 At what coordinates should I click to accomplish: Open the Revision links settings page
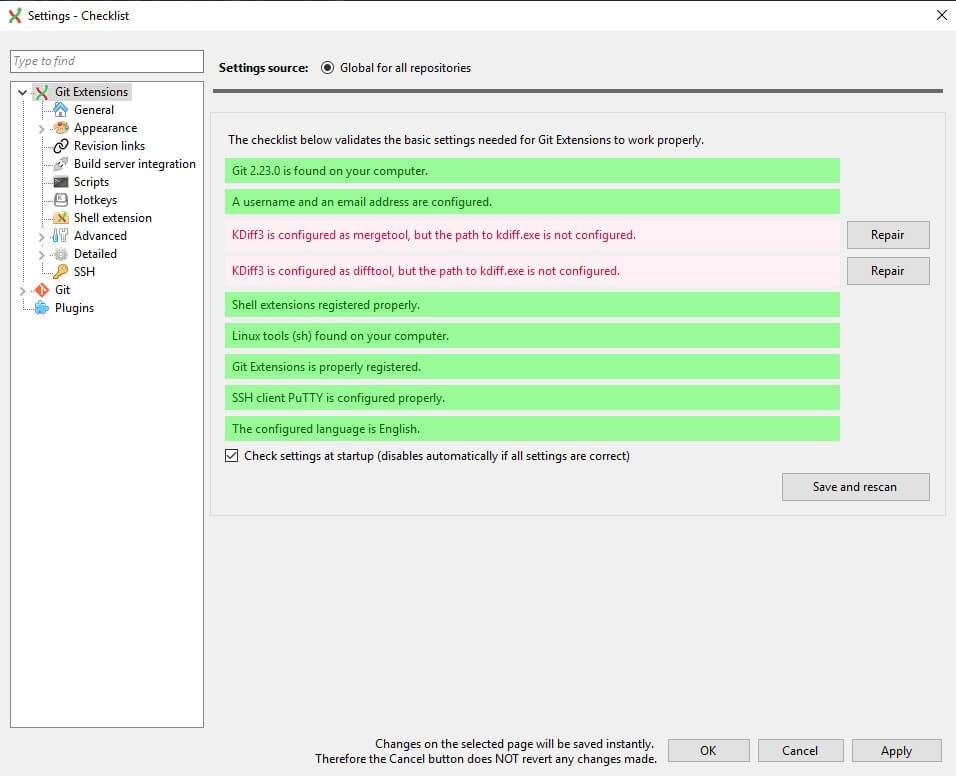coord(109,146)
